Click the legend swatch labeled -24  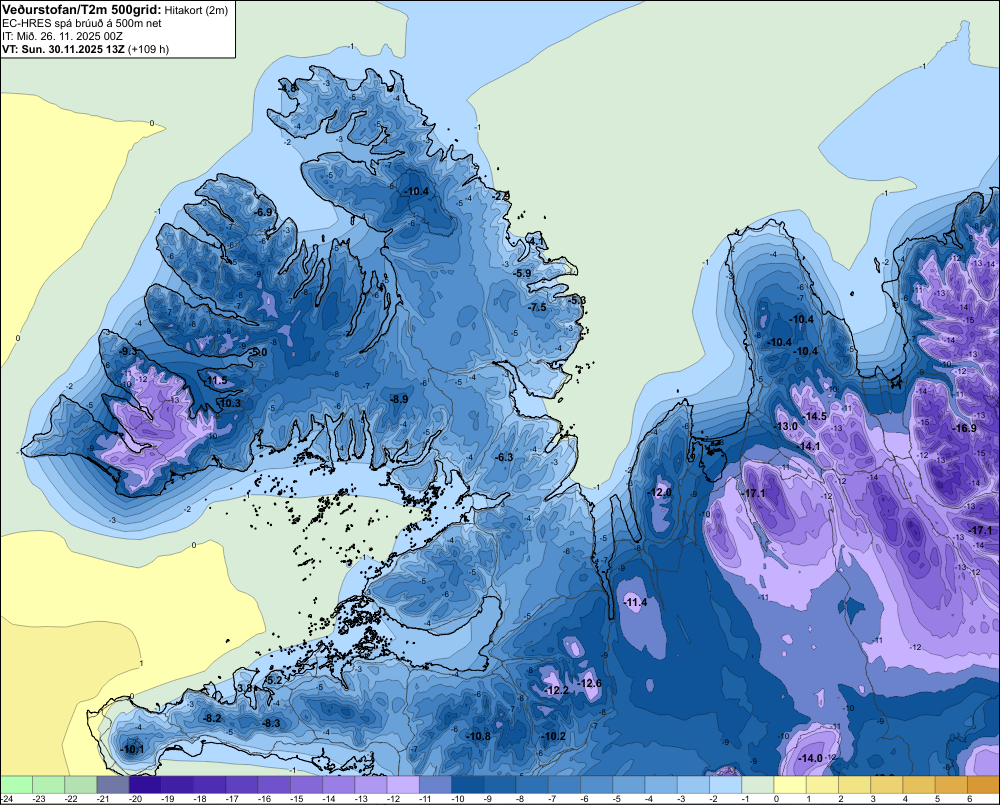pyautogui.click(x=16, y=784)
